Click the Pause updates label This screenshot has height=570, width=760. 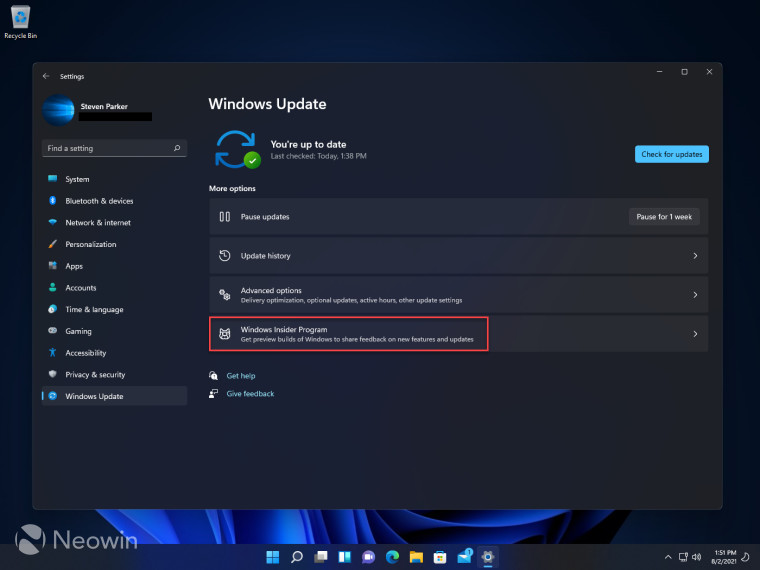[265, 217]
